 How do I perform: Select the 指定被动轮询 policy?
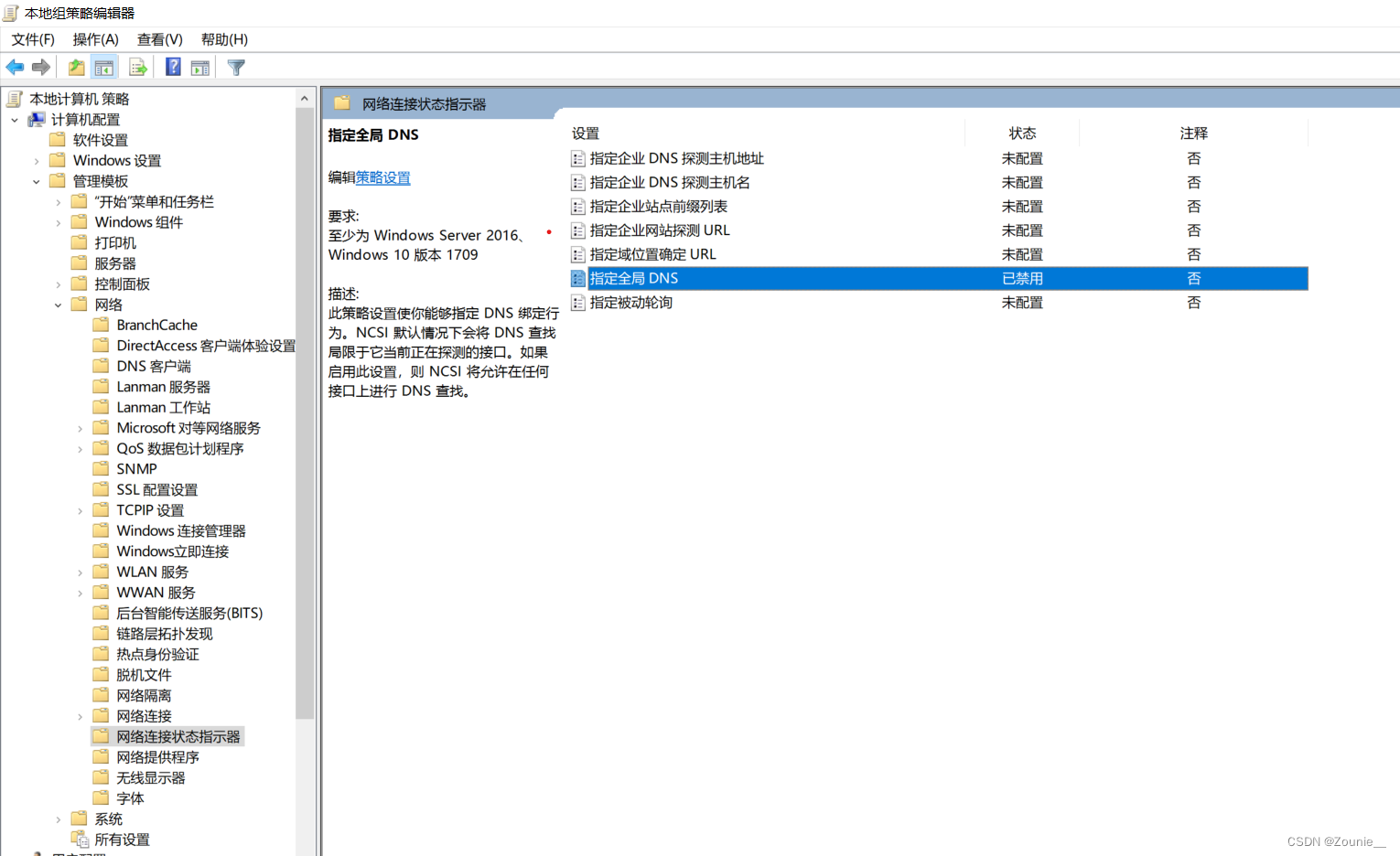631,303
